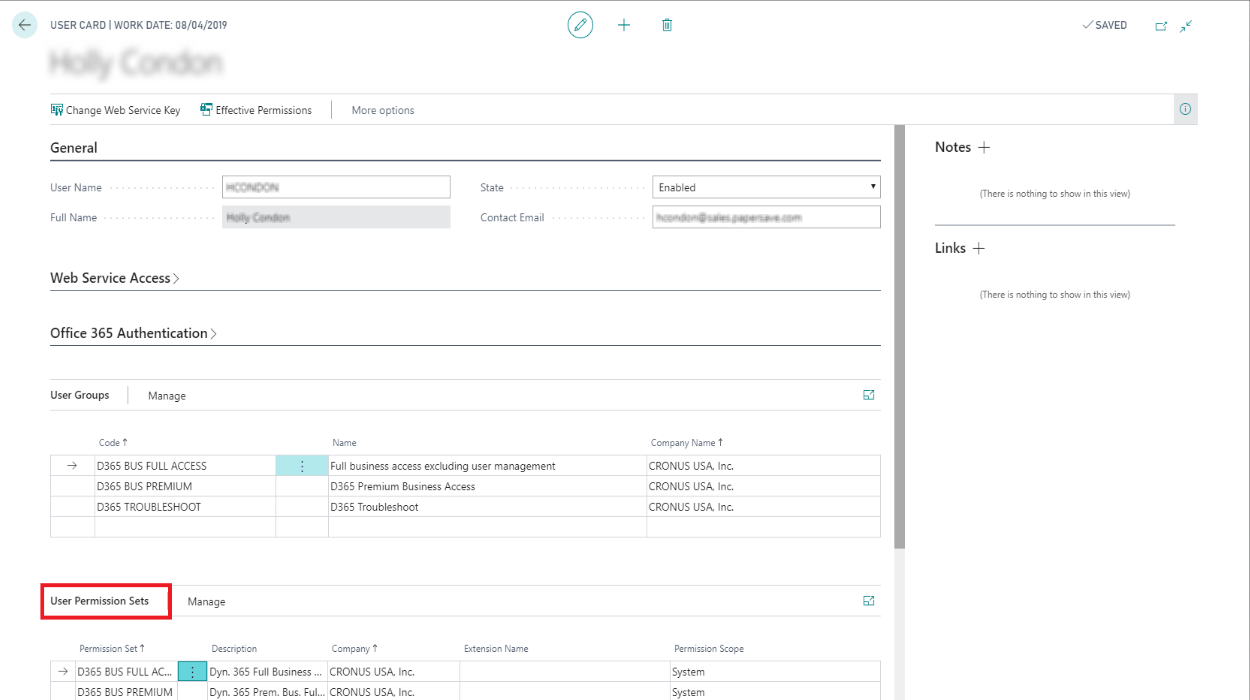Expand the User Groups part to full view
The height and width of the screenshot is (700, 1250).
pos(868,395)
